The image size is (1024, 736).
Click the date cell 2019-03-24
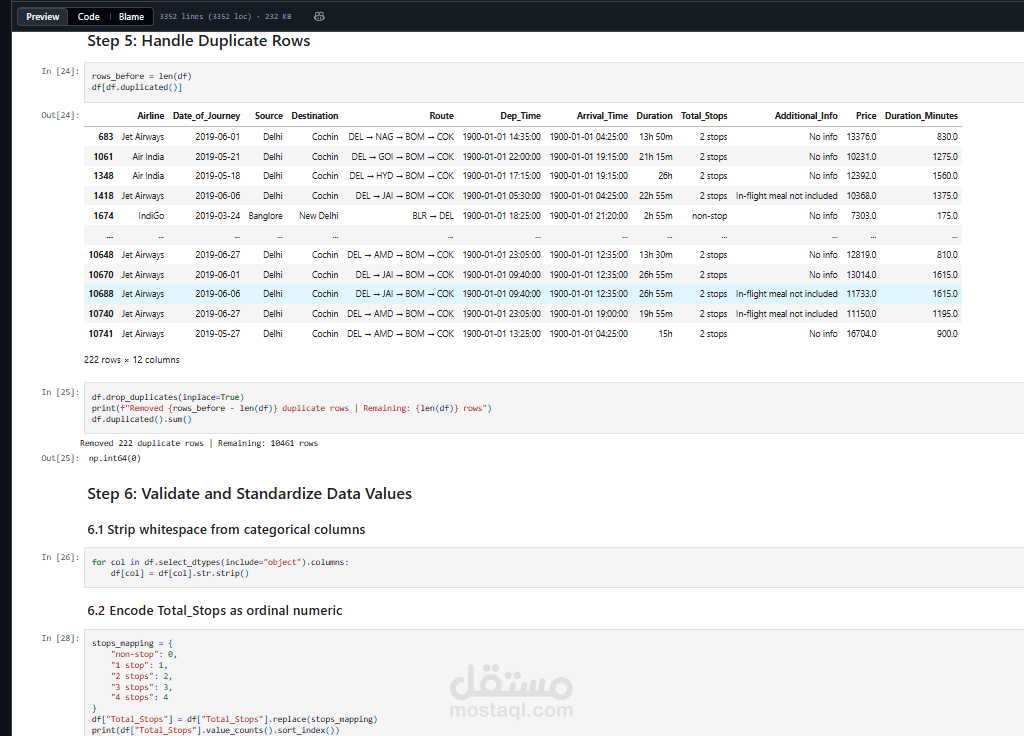pos(217,216)
